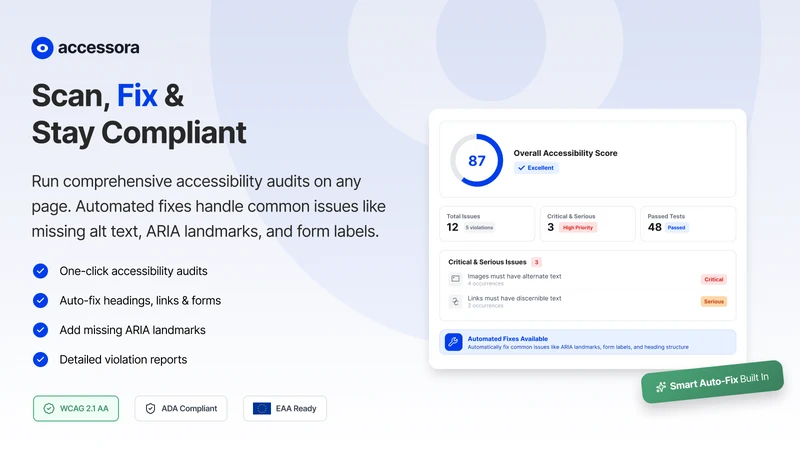Open the Total Issues card showing 12
Image resolution: width=800 pixels, height=450 pixels.
(x=487, y=223)
